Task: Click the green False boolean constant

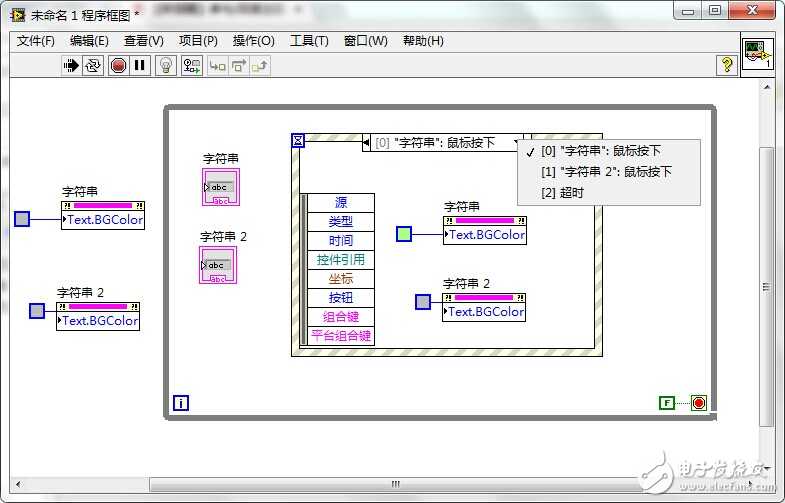Action: click(667, 403)
